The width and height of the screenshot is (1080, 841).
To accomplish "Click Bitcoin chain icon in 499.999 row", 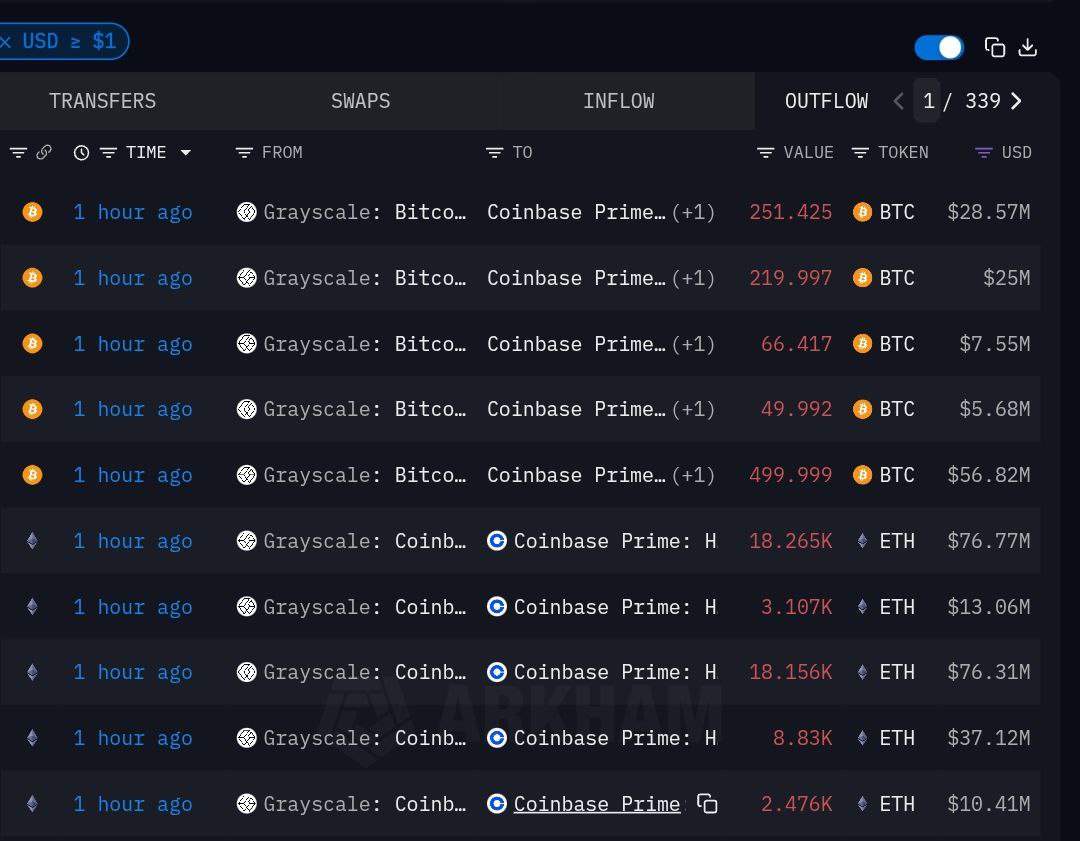I will click(x=32, y=475).
